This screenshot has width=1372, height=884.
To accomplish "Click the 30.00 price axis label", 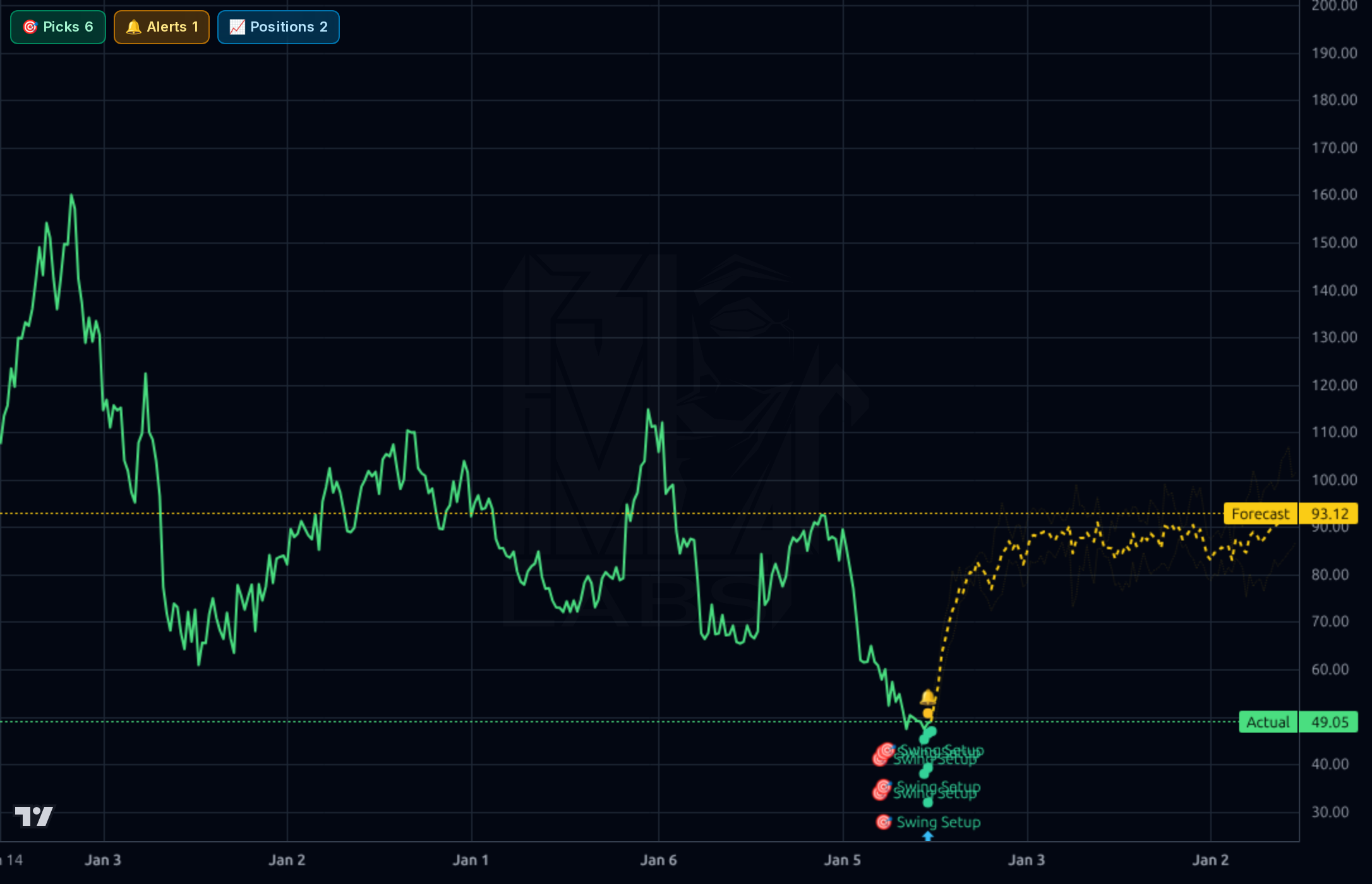I will (x=1330, y=812).
